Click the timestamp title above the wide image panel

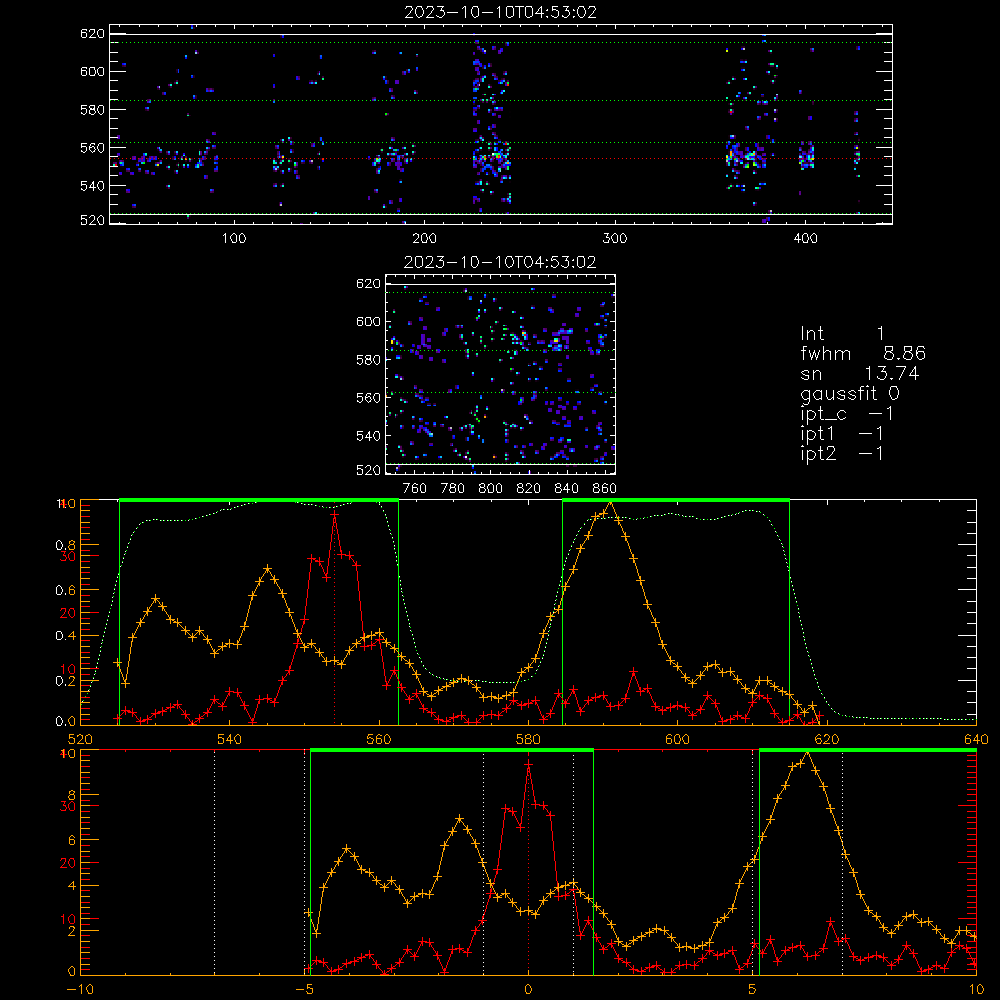point(500,12)
